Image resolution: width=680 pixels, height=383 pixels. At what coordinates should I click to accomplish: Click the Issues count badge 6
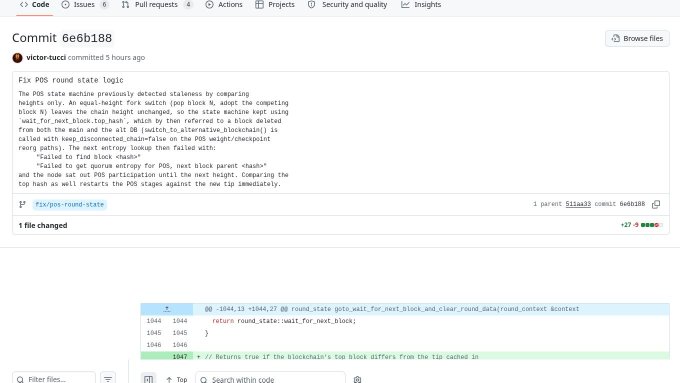pyautogui.click(x=104, y=5)
